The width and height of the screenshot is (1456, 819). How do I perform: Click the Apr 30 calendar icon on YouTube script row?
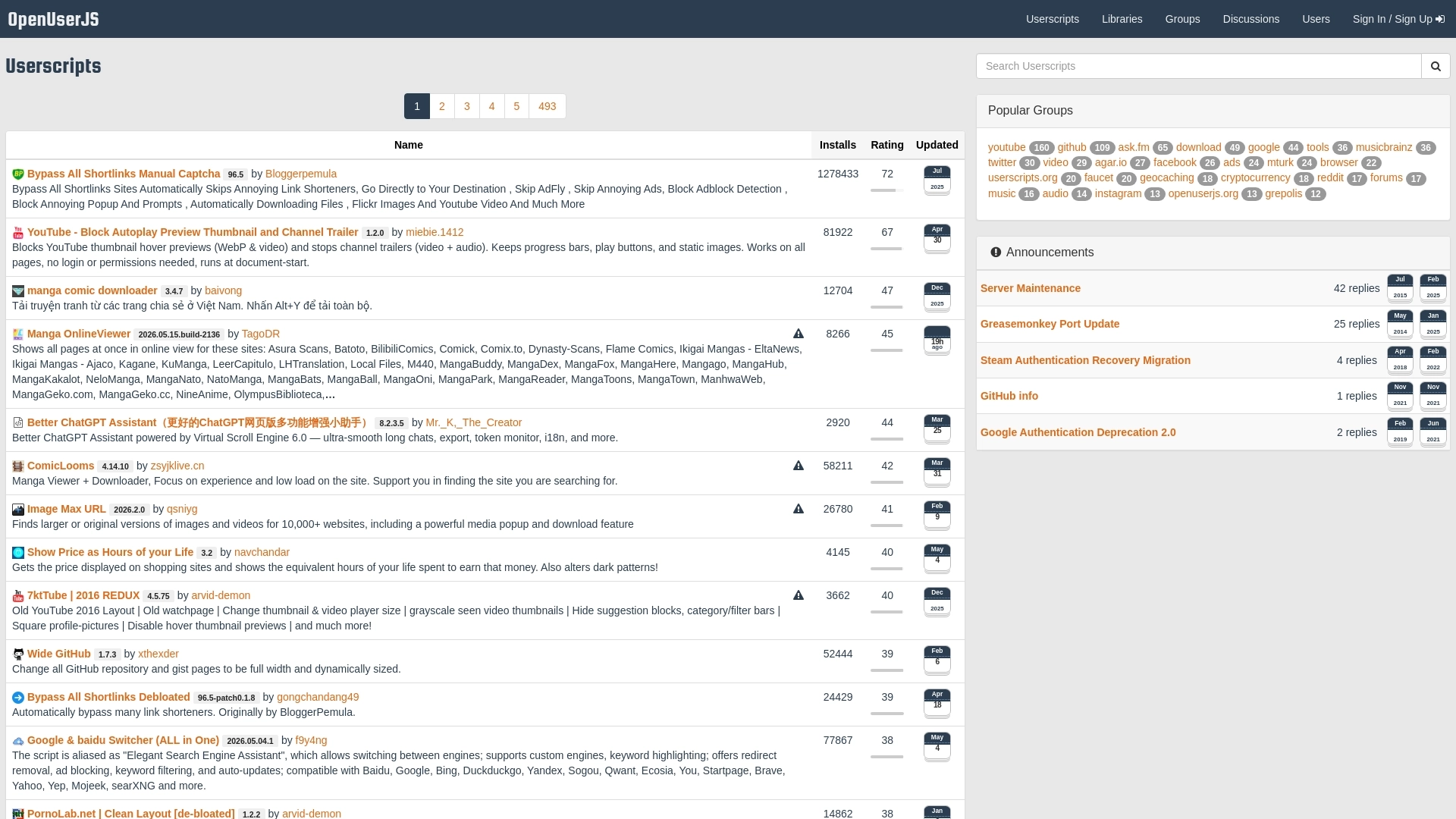pyautogui.click(x=937, y=239)
